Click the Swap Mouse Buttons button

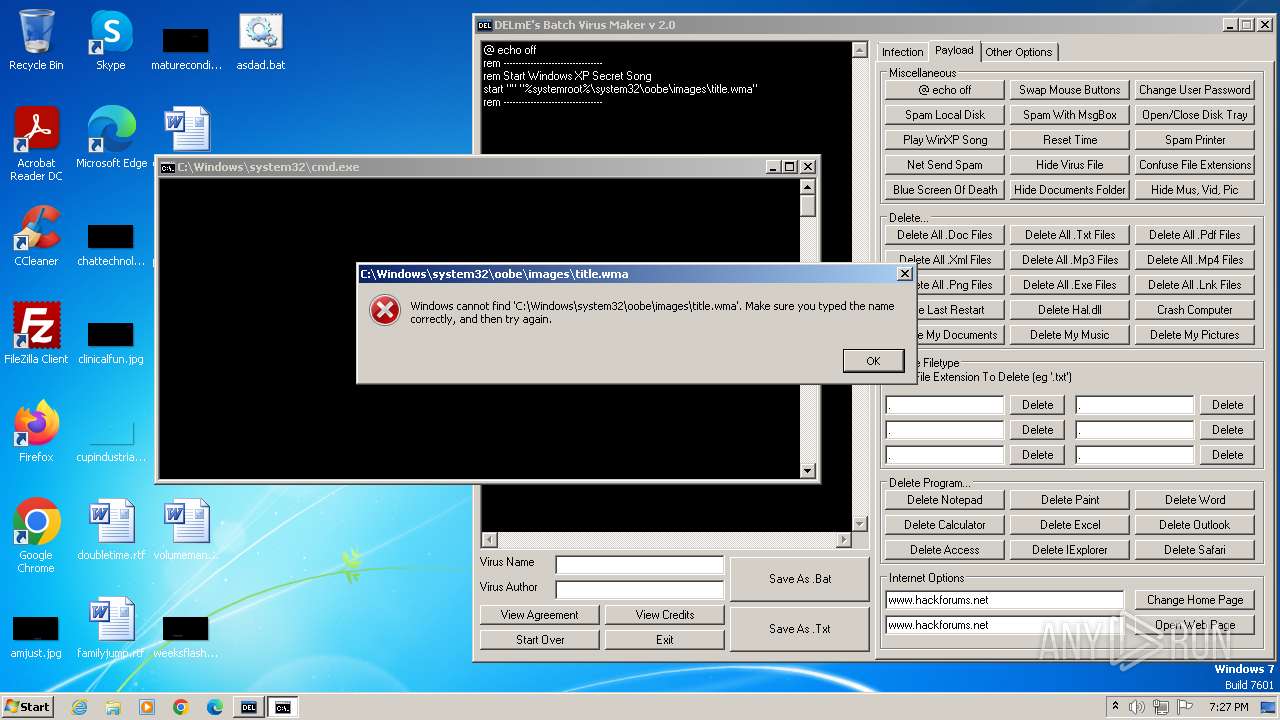tap(1070, 90)
